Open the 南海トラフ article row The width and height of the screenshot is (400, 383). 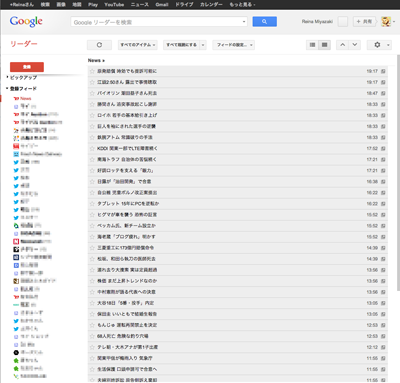pos(237,159)
